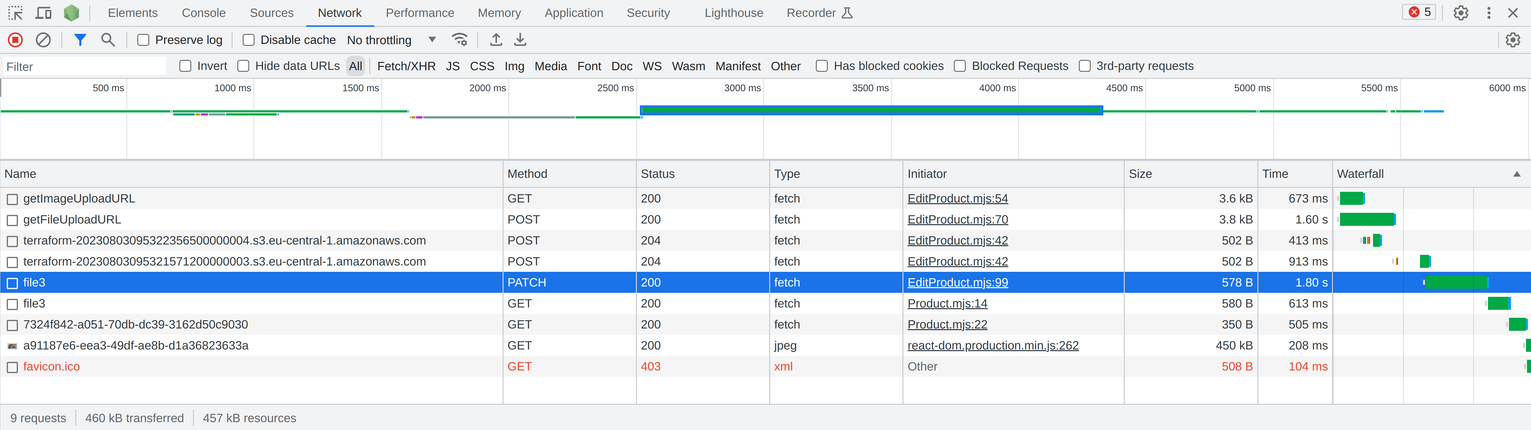Close the DevTools panel
Viewport: 1531px width, 430px height.
tap(1513, 13)
